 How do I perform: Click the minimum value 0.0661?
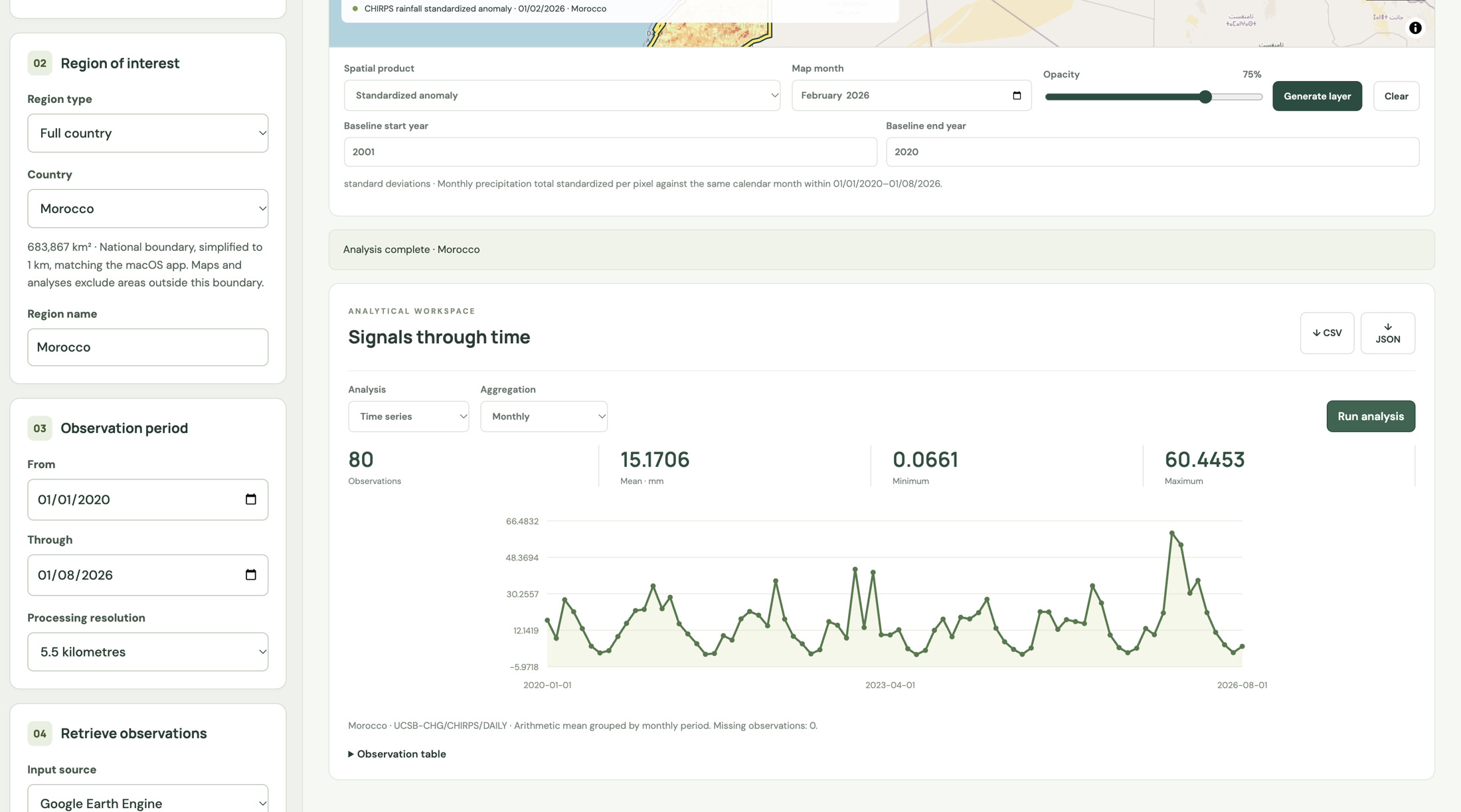pyautogui.click(x=925, y=459)
